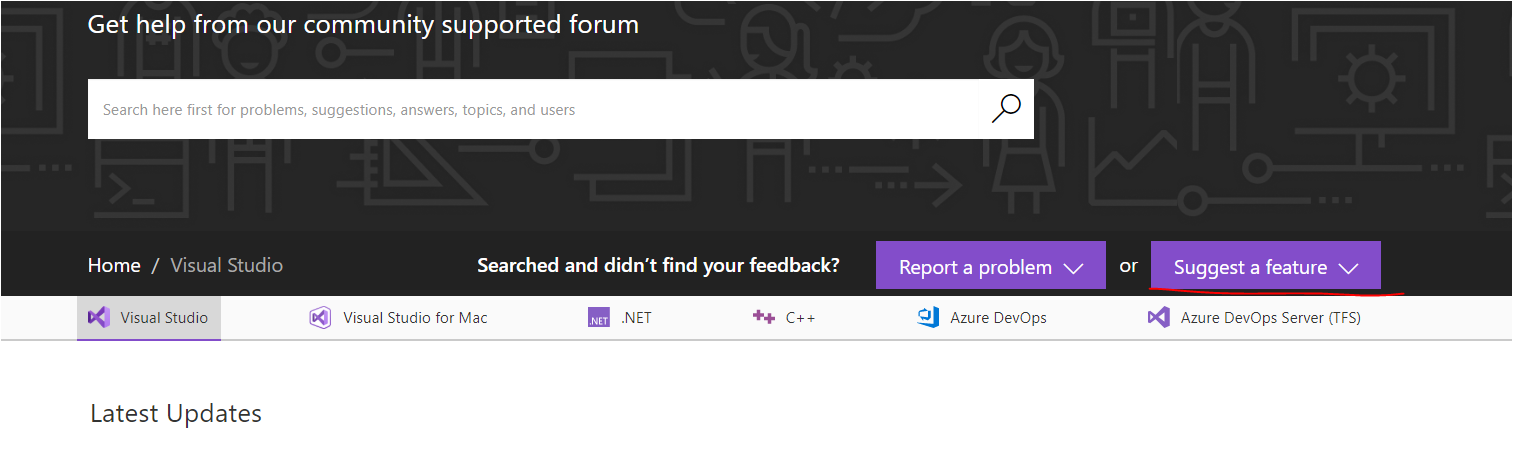Click the Azure DevOps Server (TFS) icon
This screenshot has width=1513, height=463.
coord(1158,318)
